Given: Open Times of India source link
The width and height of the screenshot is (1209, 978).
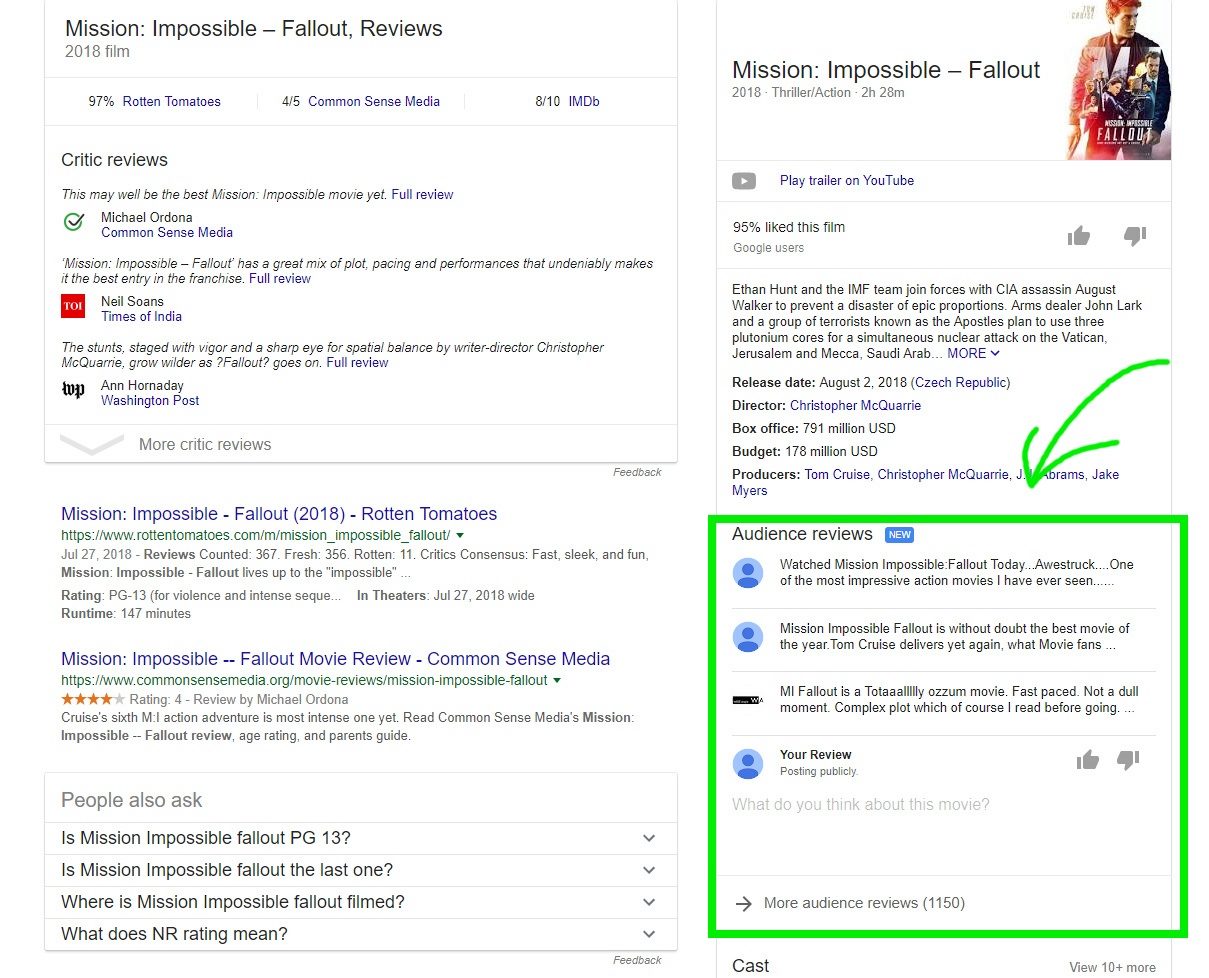Looking at the screenshot, I should [x=141, y=316].
